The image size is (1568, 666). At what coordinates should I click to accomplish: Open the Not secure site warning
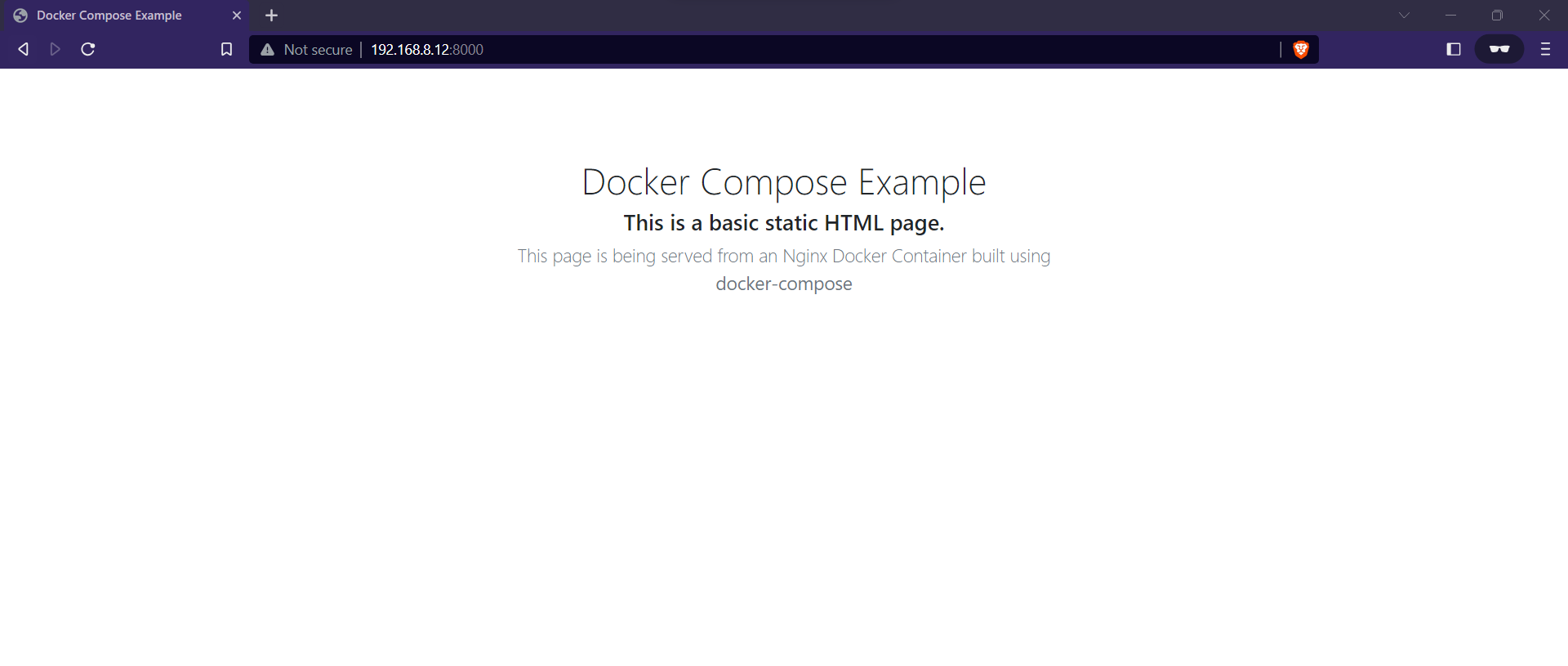pos(306,50)
